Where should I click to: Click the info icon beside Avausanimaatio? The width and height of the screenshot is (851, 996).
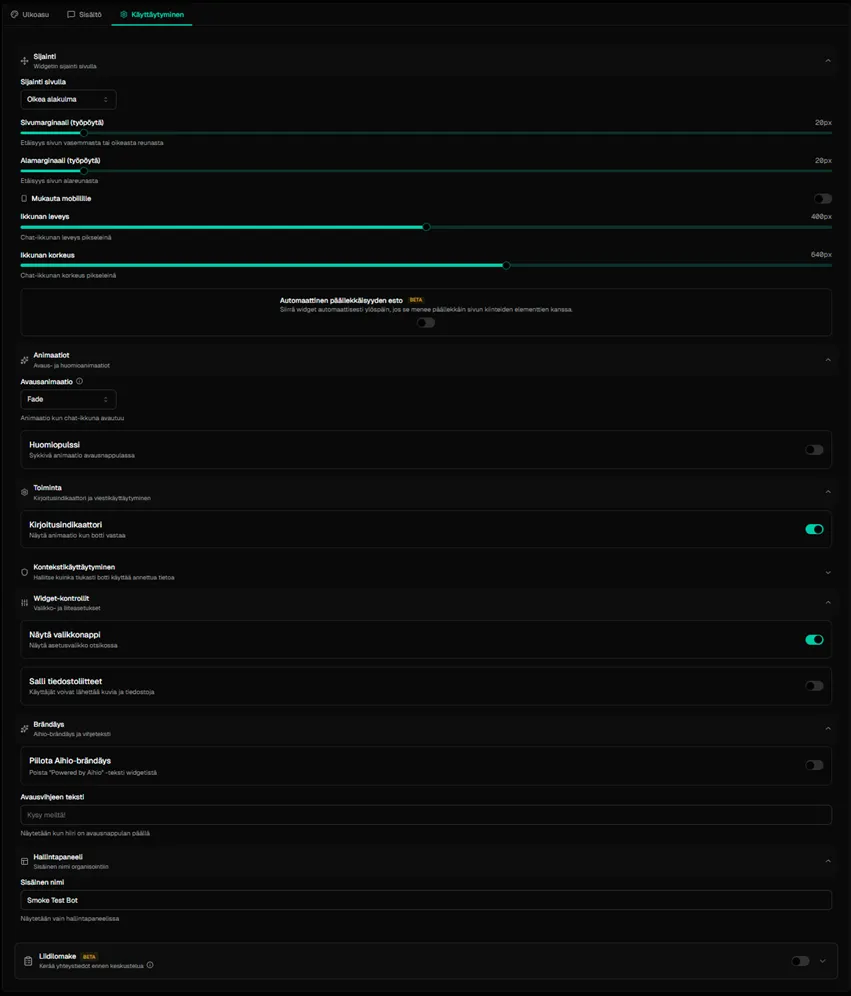pos(80,381)
